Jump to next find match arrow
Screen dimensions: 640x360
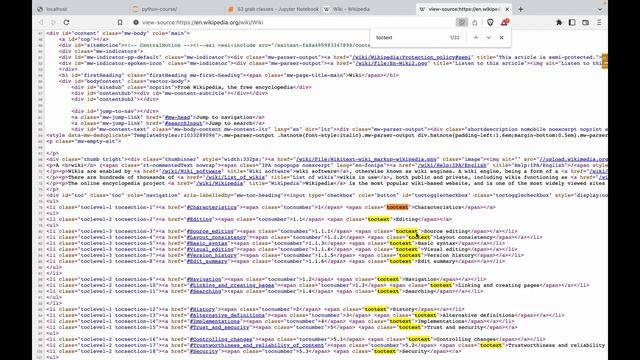489,38
